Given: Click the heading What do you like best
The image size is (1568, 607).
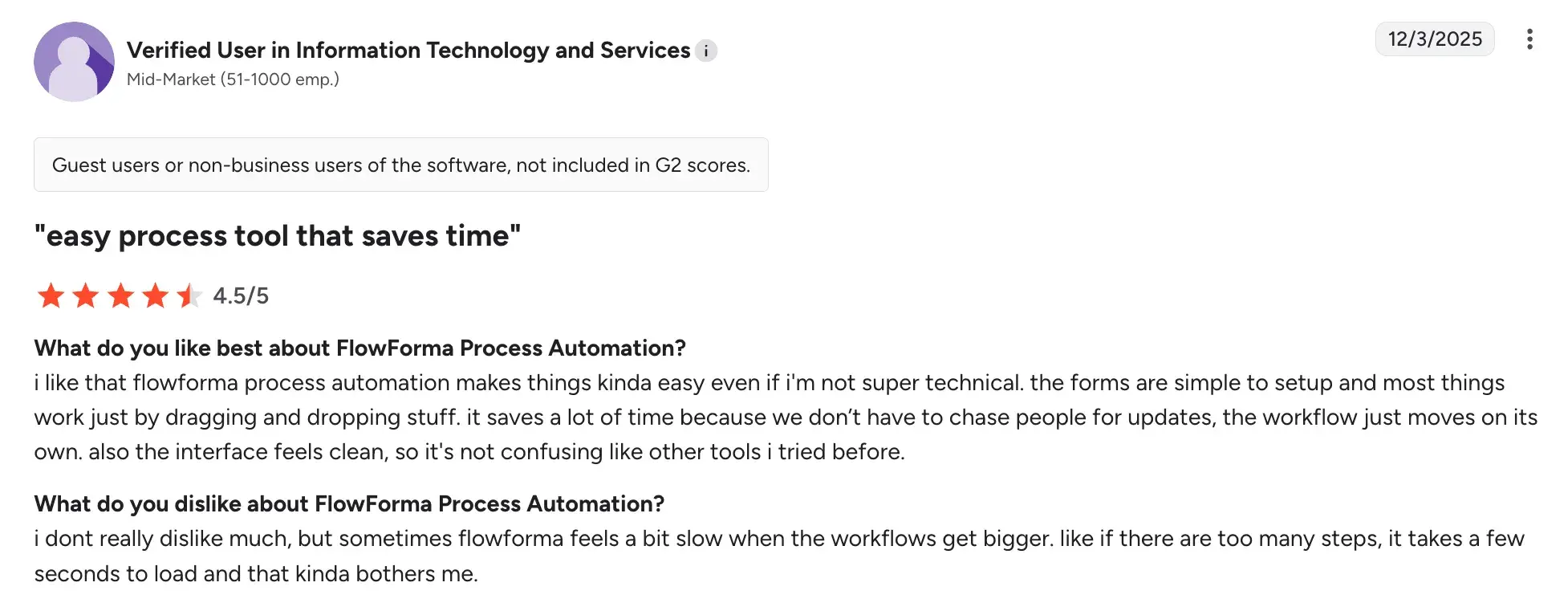Looking at the screenshot, I should 360,348.
